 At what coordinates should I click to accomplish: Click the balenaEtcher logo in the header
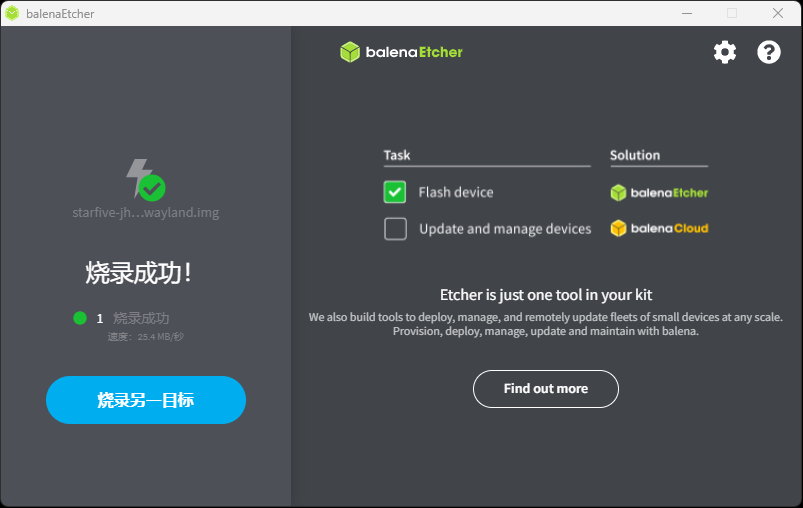pos(401,52)
